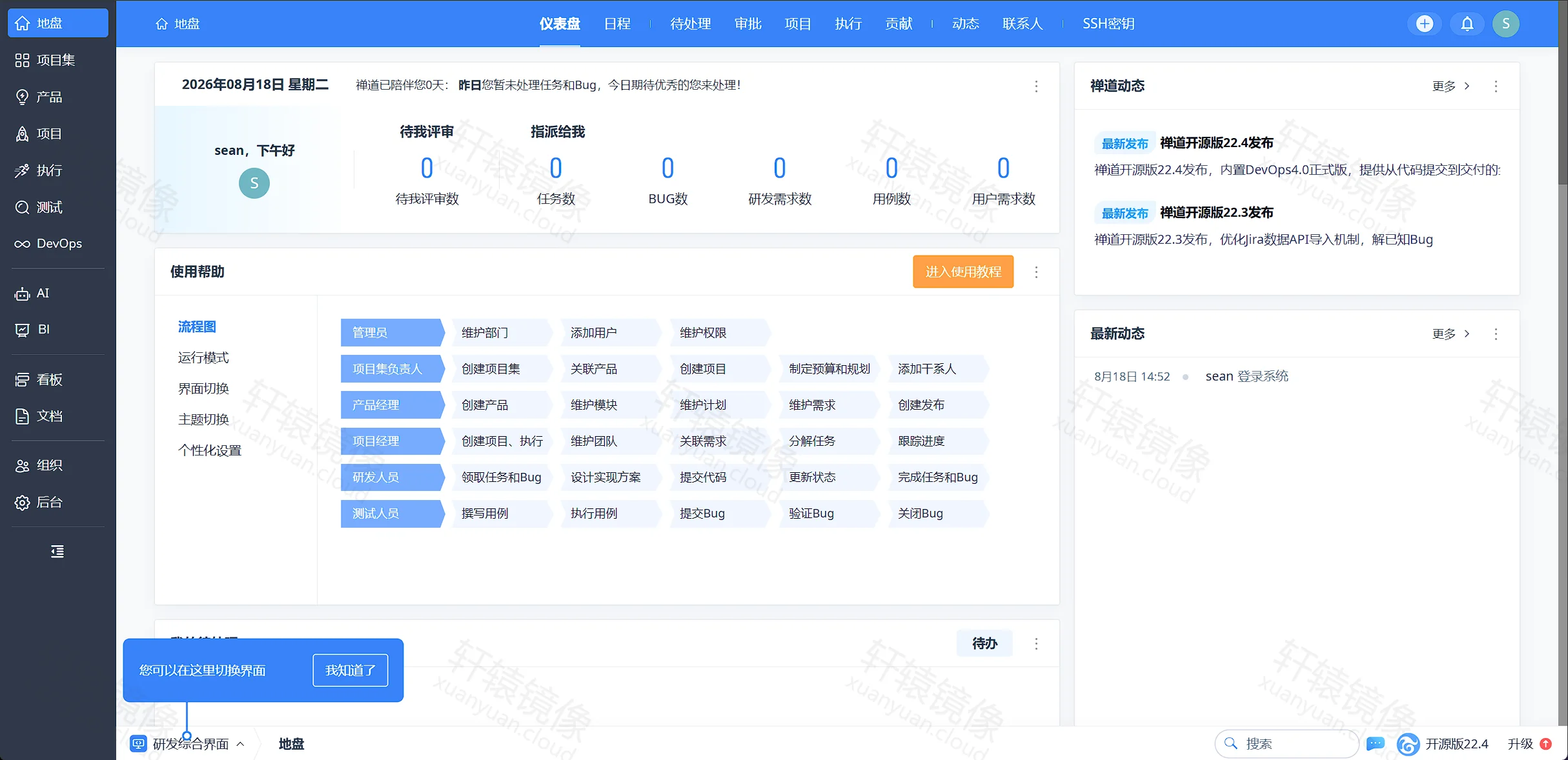Screen dimensions: 1568x760
Task: Select the 待办 selector
Action: [984, 643]
